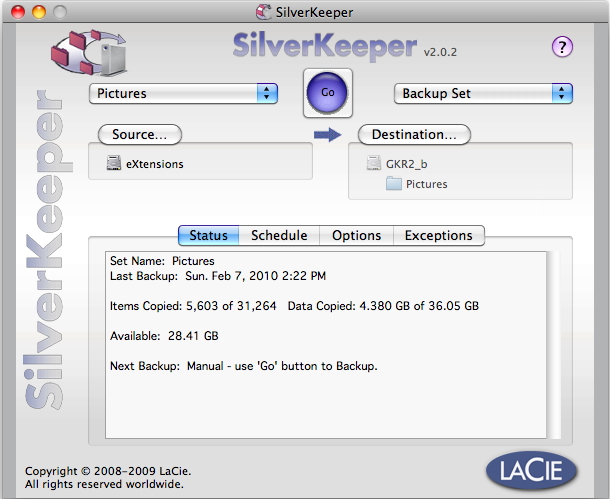Viewport: 610px width, 499px height.
Task: Click the 'Data Copied: 4.380 GB of 36.05 GB' text
Action: coord(383,306)
